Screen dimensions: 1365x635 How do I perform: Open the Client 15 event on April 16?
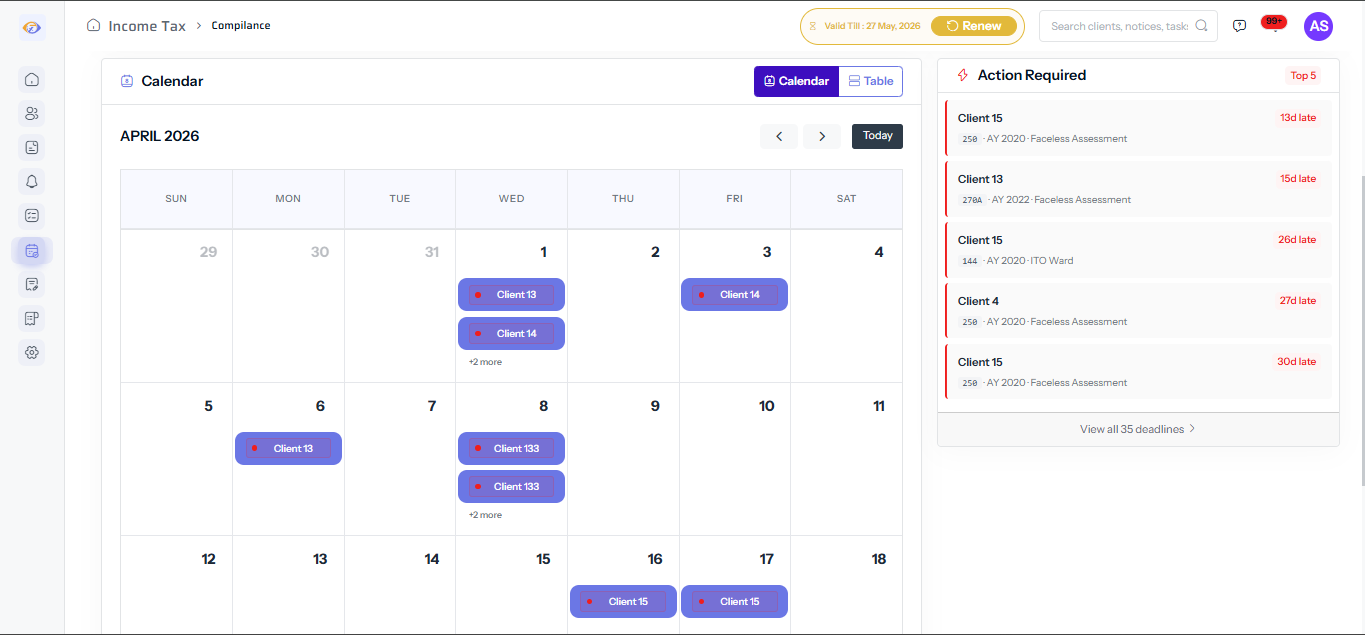pos(623,601)
